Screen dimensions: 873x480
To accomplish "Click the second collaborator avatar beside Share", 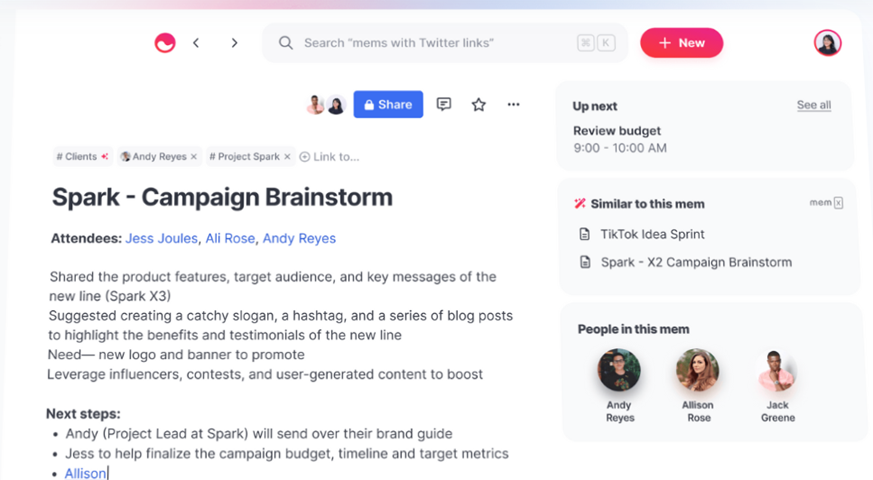I will [x=336, y=105].
